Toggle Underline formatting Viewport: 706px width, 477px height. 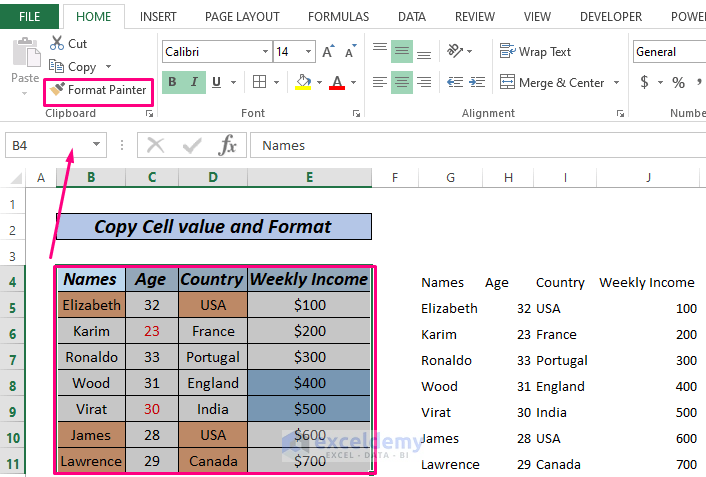click(216, 82)
